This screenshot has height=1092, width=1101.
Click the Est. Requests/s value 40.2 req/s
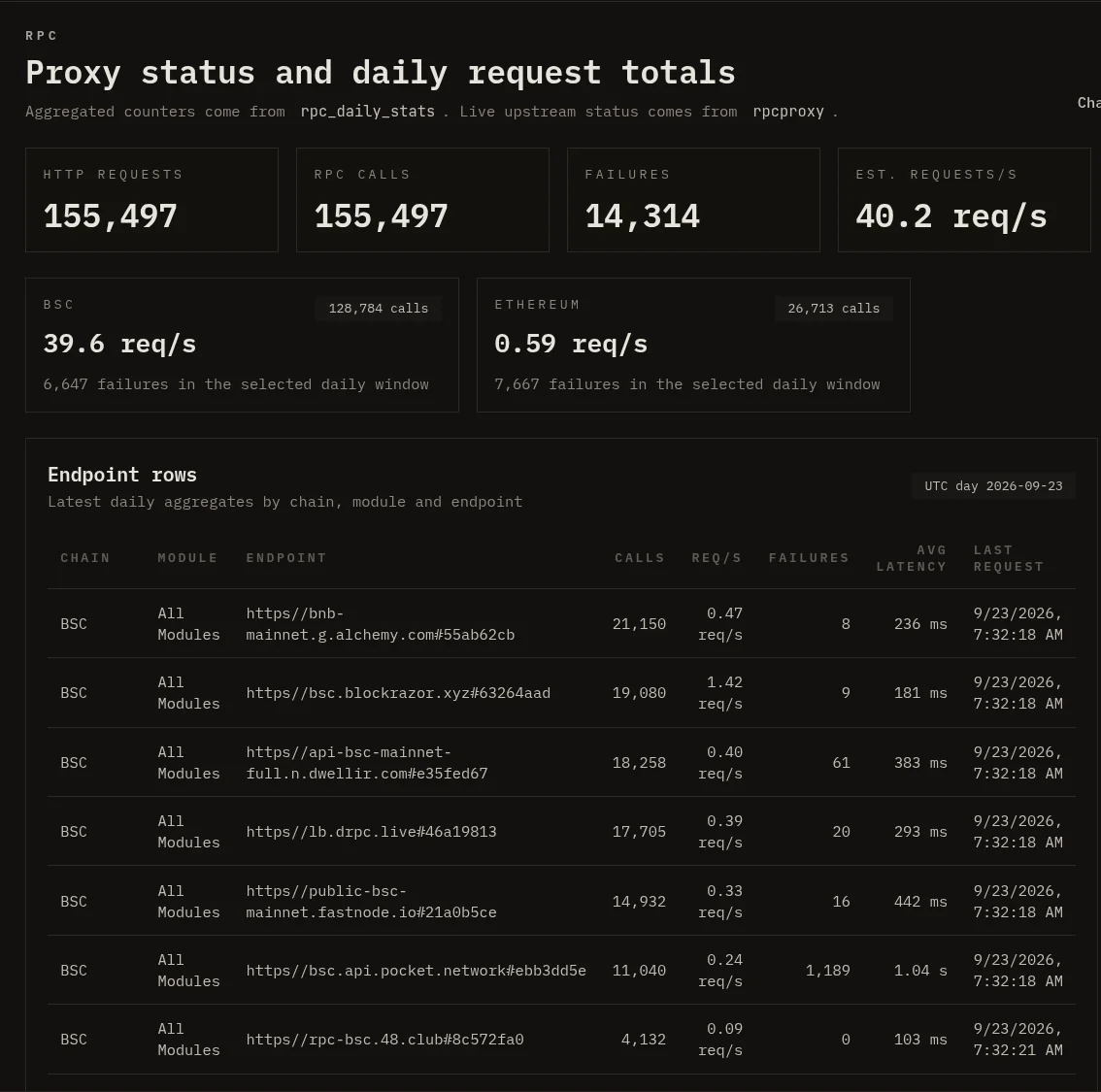[951, 216]
